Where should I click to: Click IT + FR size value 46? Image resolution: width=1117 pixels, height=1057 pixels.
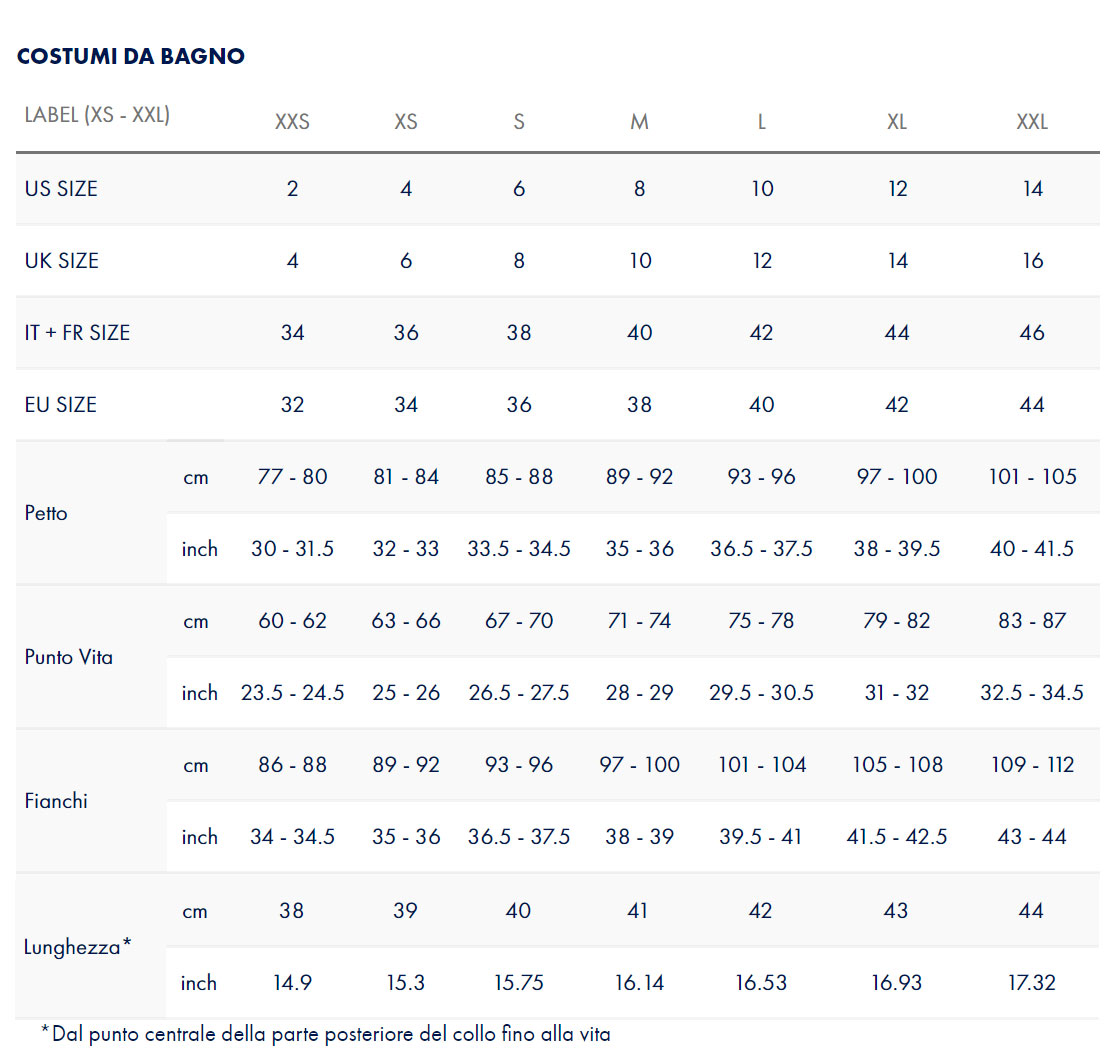pyautogui.click(x=1032, y=333)
